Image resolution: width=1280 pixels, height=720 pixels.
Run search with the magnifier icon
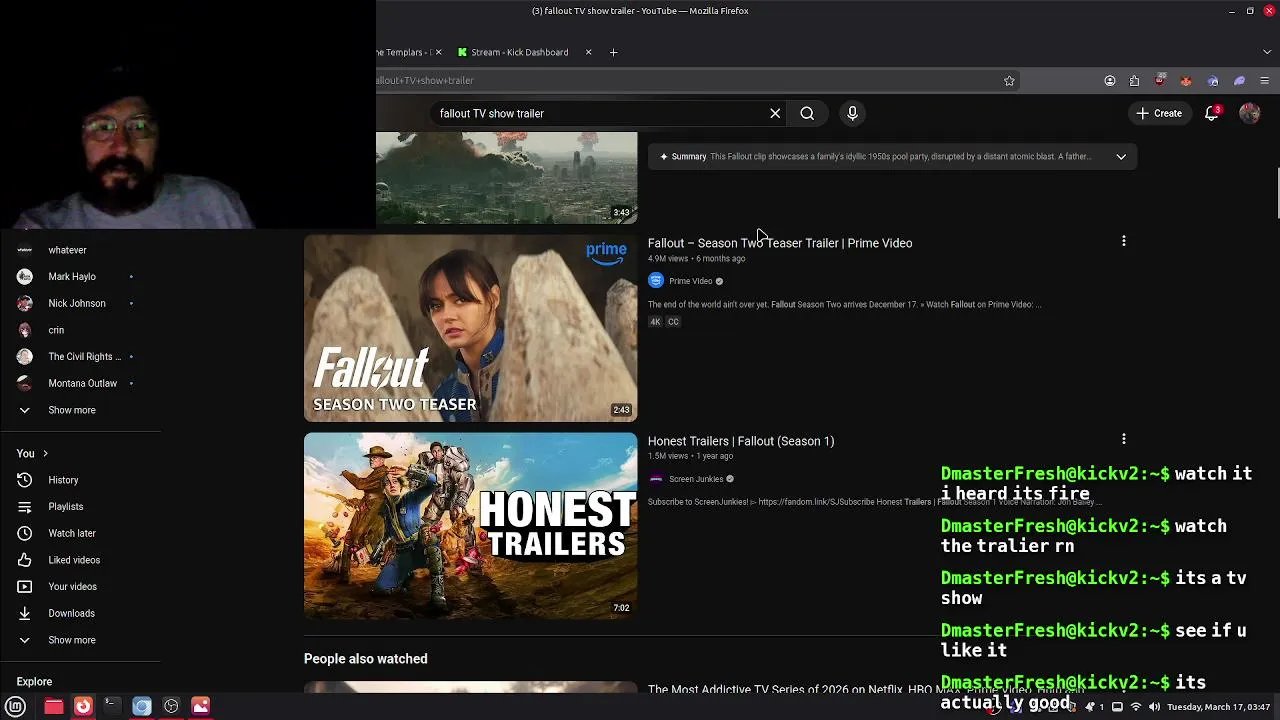(807, 113)
